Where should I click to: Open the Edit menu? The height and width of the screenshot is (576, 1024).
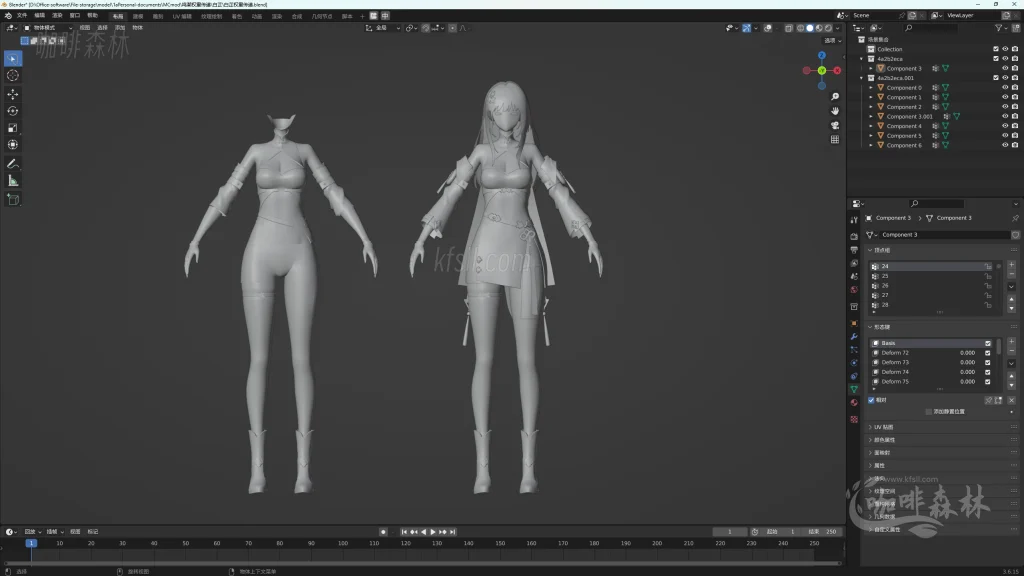tap(39, 16)
